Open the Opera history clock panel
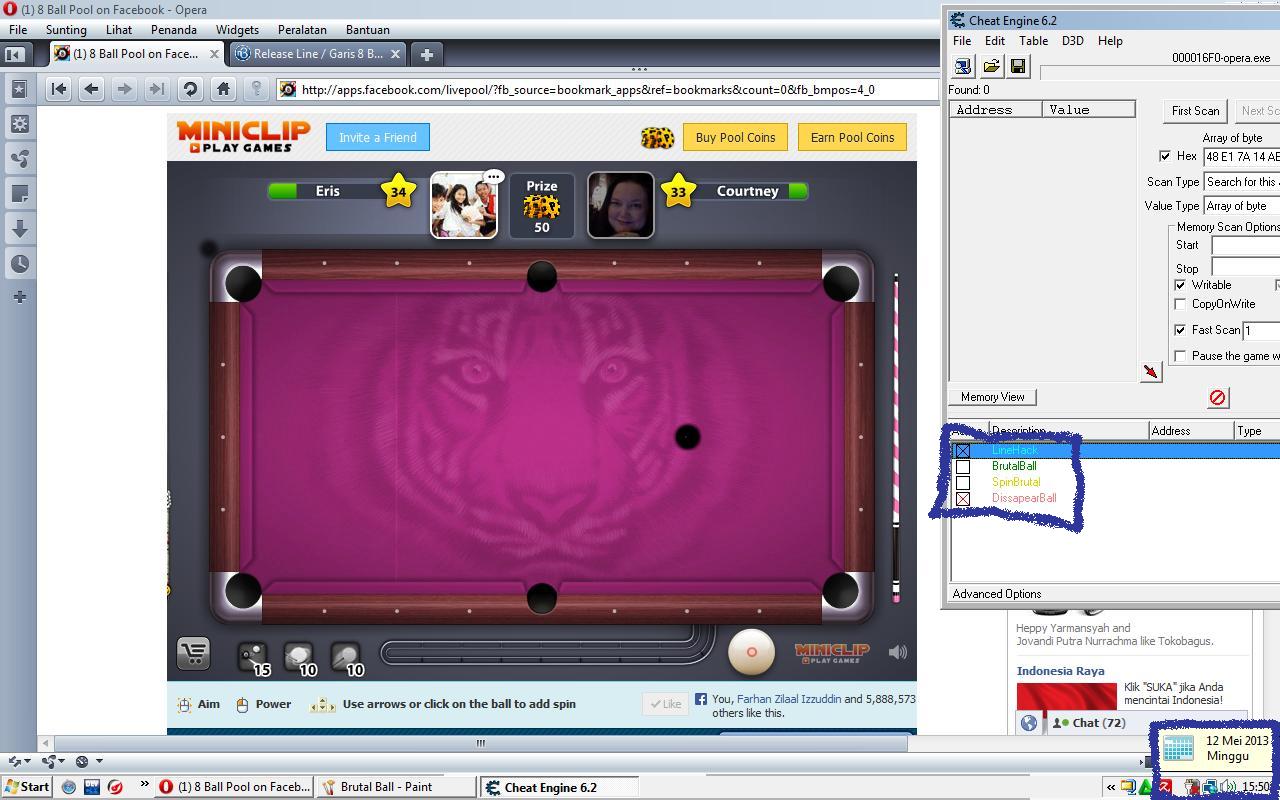The image size is (1280, 800). click(19, 264)
